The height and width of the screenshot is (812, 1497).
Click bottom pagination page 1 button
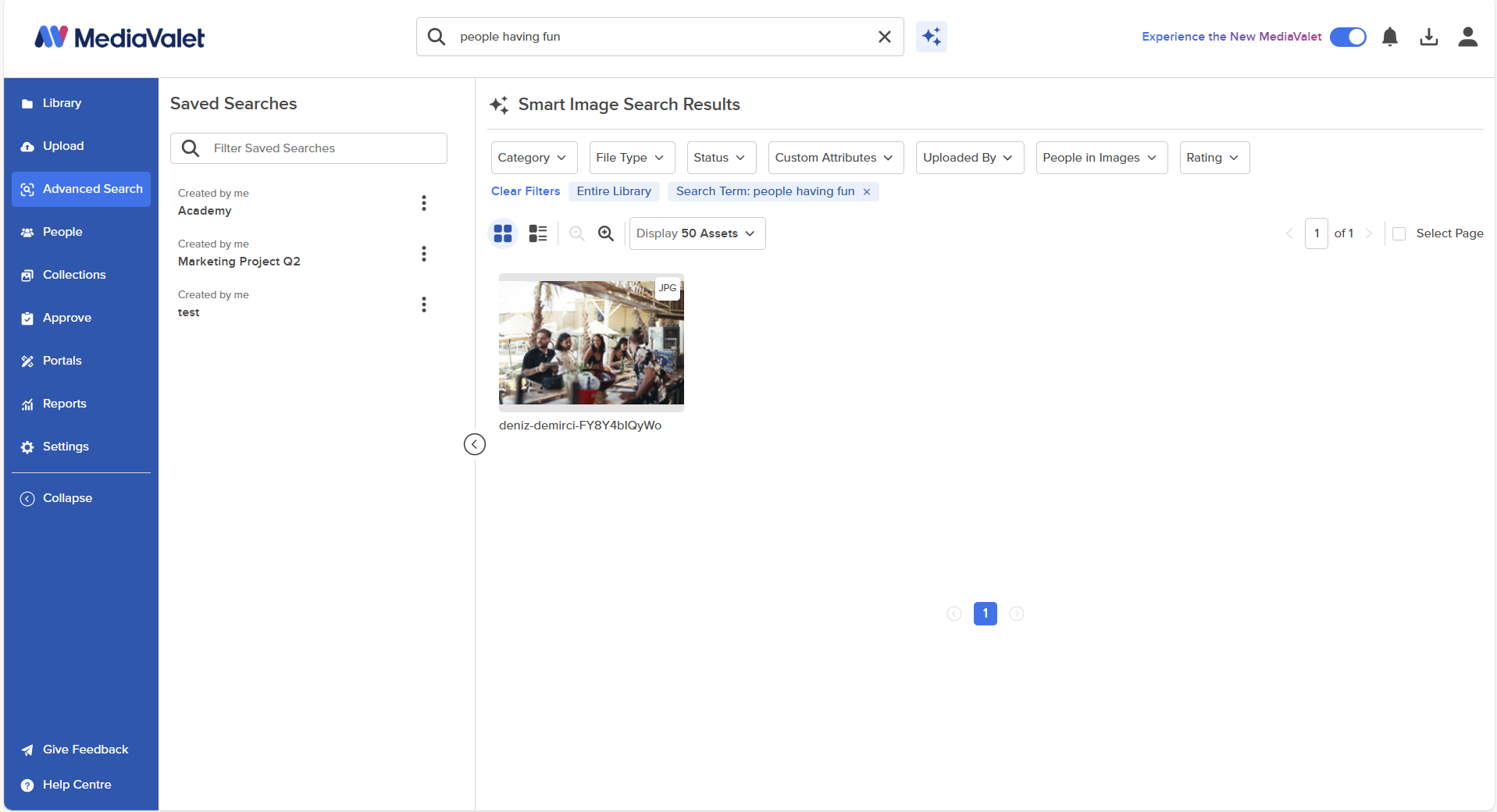986,614
